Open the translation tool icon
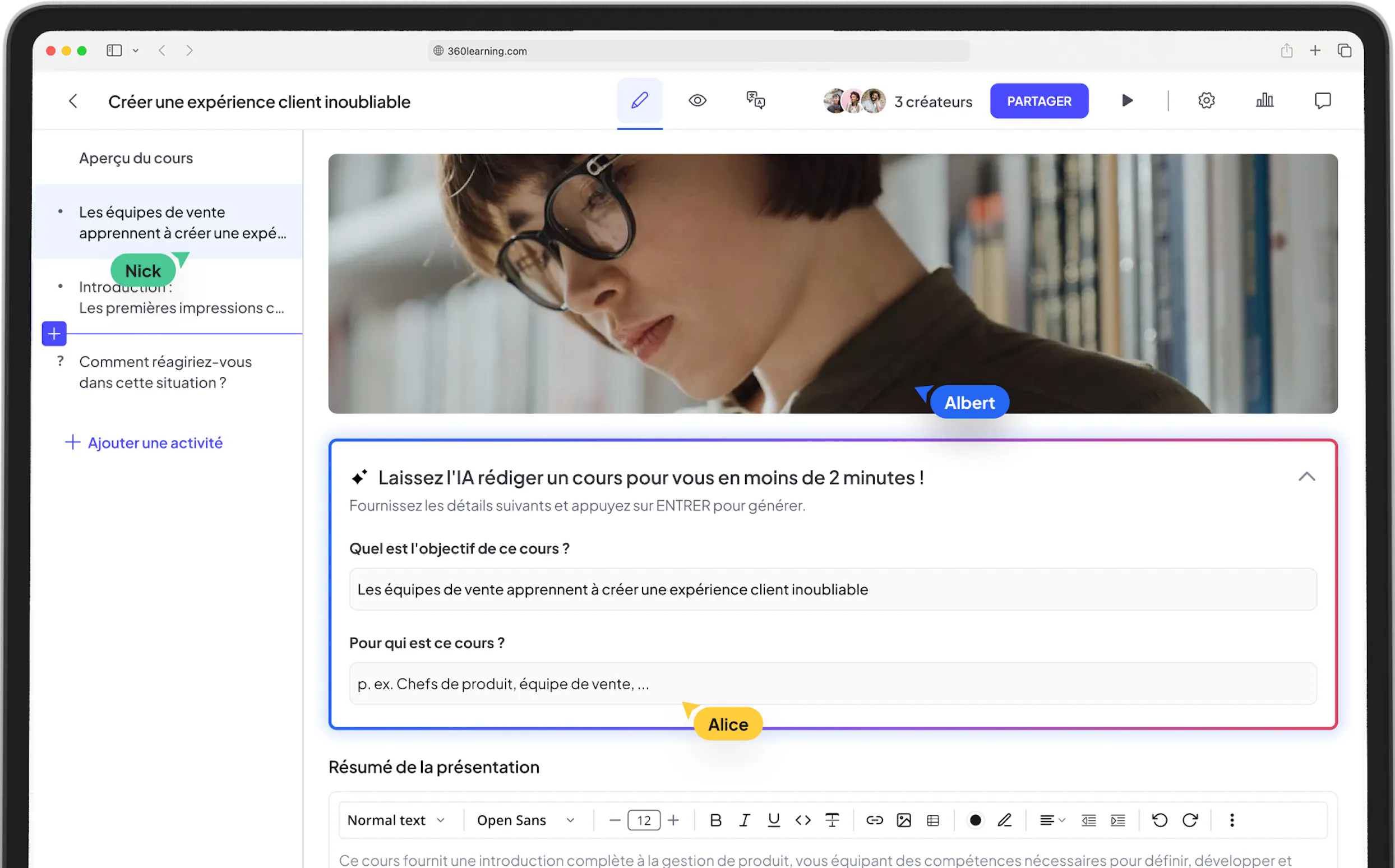1395x868 pixels. pos(755,100)
